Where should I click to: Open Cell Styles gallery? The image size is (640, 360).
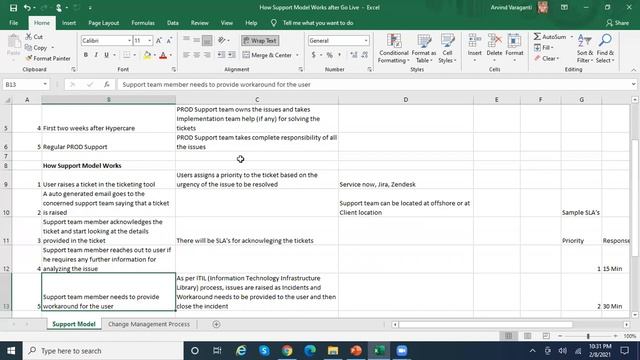pyautogui.click(x=447, y=49)
